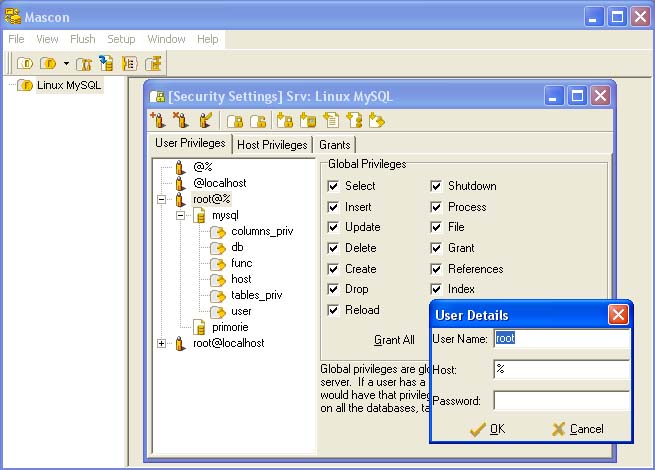Click into the Password input field
The width and height of the screenshot is (655, 470).
(x=561, y=401)
